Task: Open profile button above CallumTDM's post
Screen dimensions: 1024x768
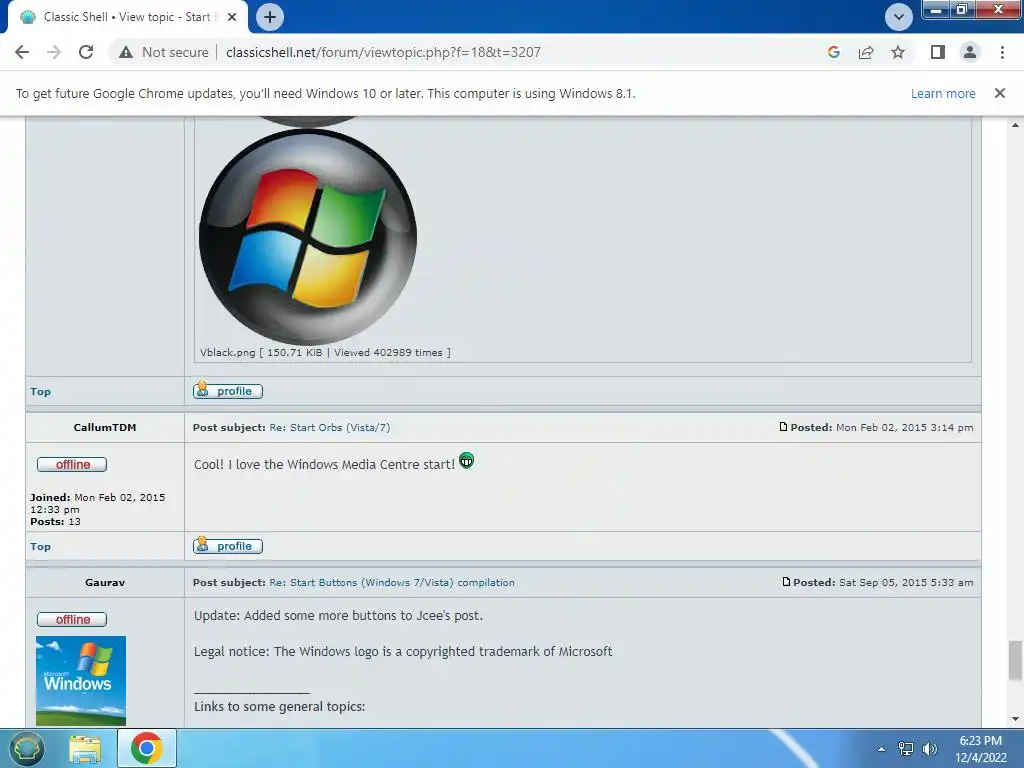Action: [228, 391]
